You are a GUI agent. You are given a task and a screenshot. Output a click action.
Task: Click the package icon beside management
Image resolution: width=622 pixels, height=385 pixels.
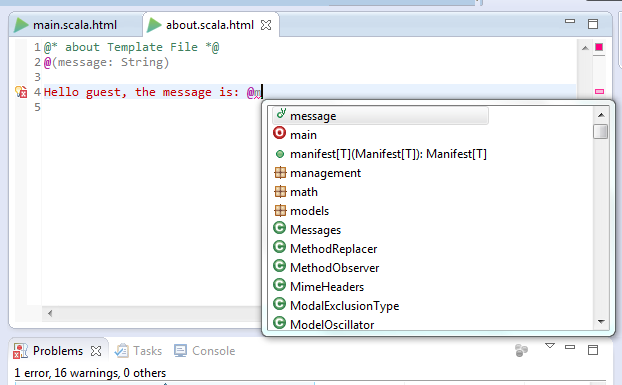pyautogui.click(x=280, y=172)
